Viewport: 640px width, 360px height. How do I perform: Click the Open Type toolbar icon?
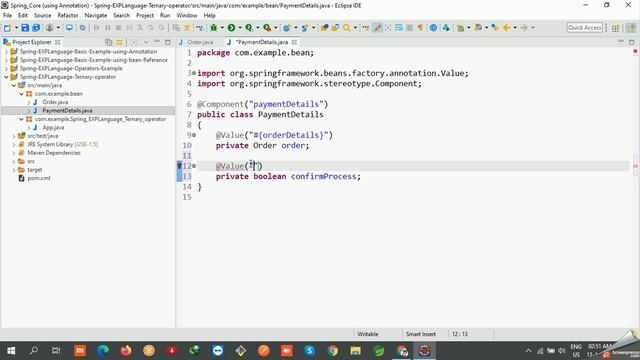click(x=324, y=28)
